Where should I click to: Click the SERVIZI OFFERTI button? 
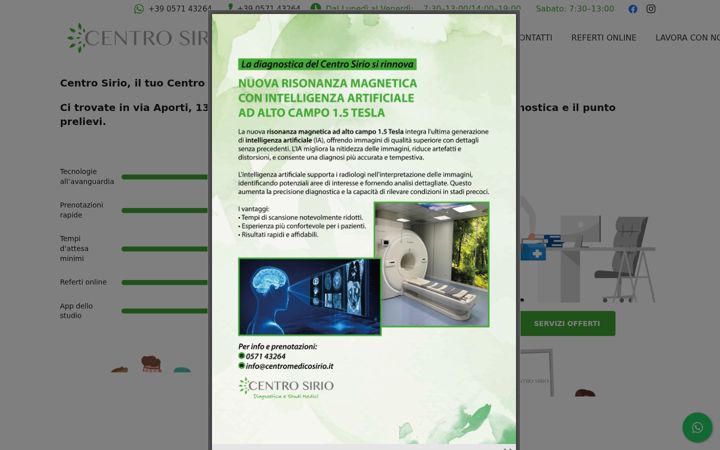(567, 323)
